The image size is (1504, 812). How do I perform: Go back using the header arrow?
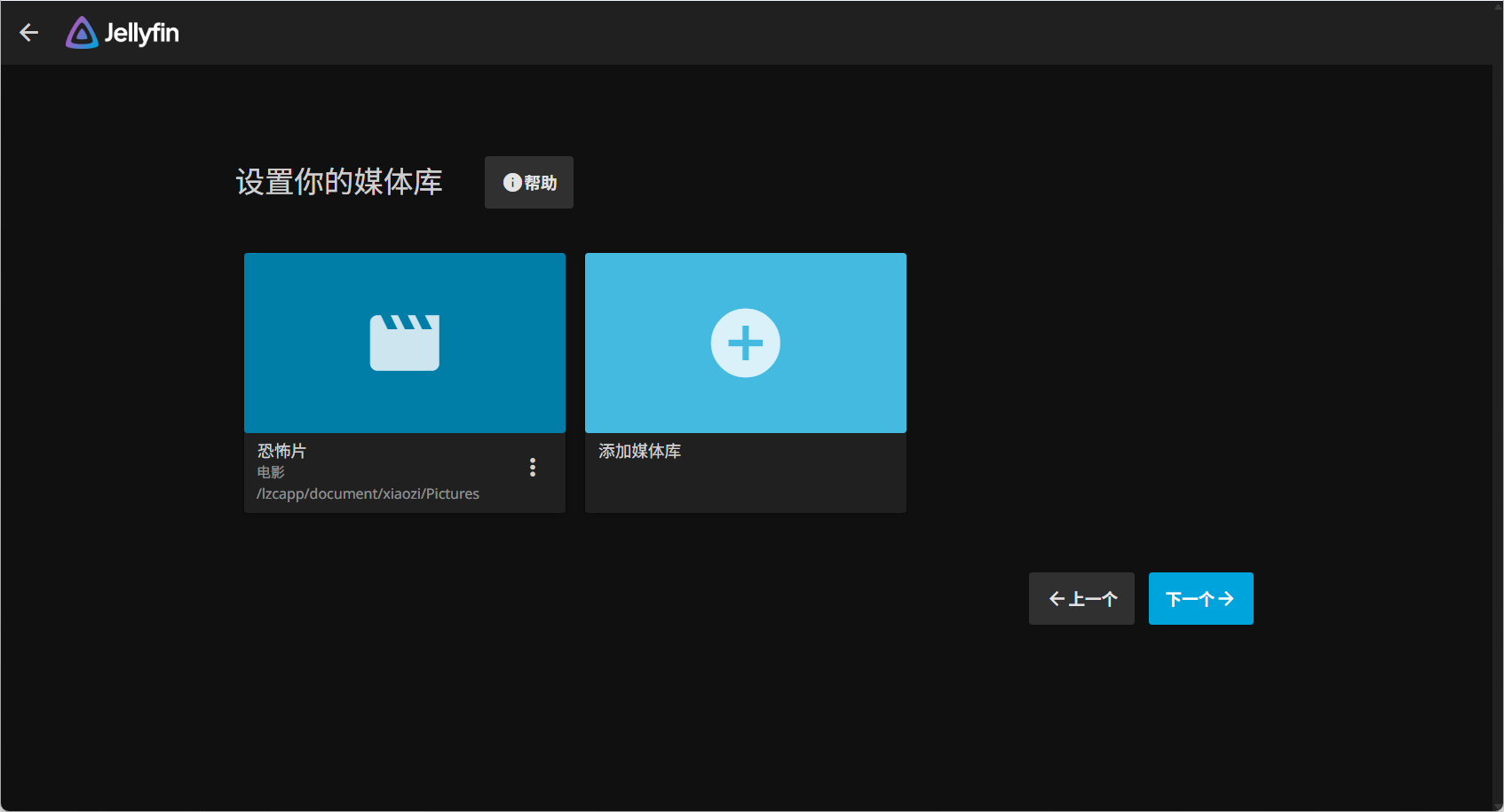[x=29, y=33]
